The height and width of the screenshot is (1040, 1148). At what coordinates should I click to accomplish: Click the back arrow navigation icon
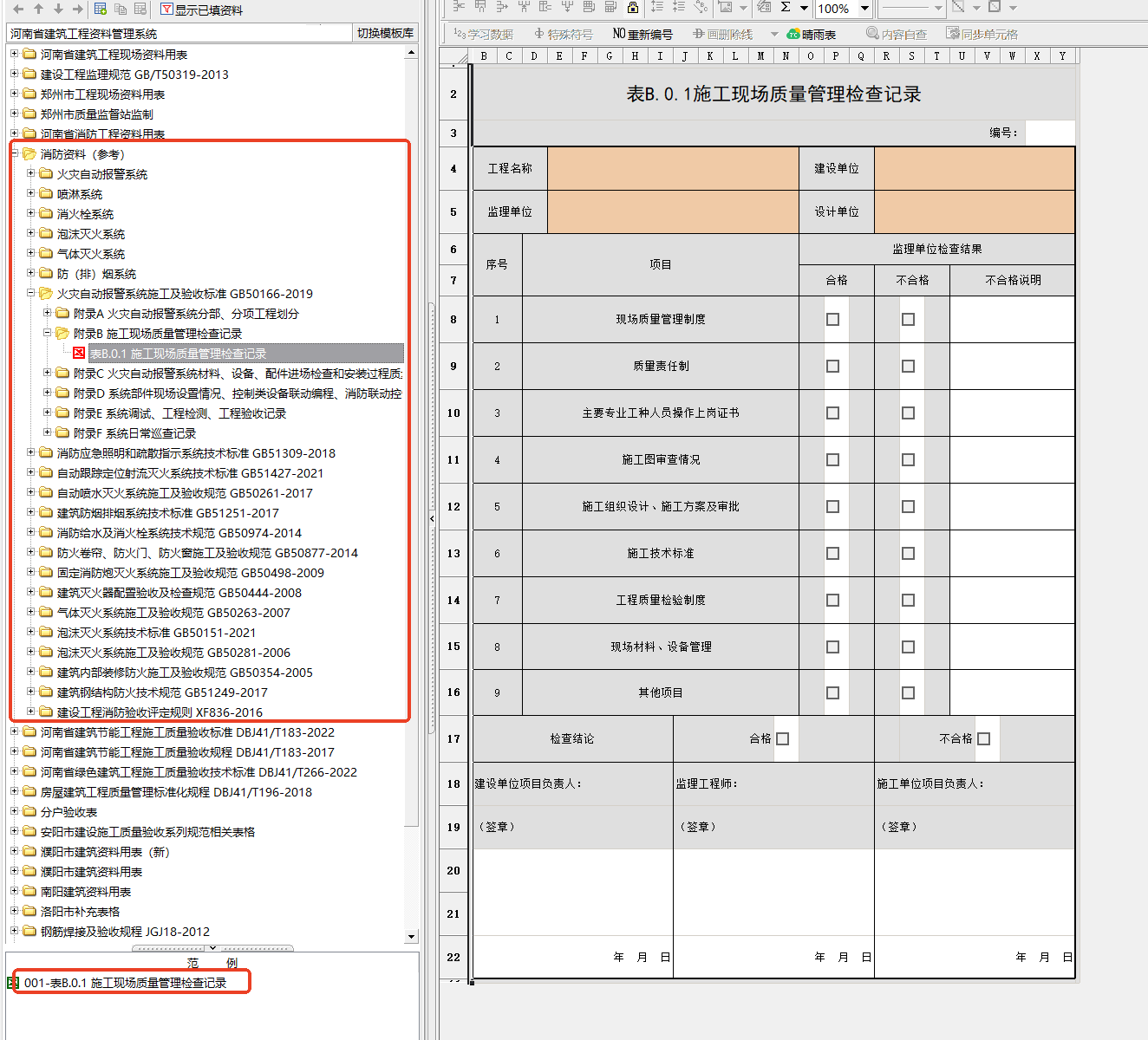pos(18,9)
